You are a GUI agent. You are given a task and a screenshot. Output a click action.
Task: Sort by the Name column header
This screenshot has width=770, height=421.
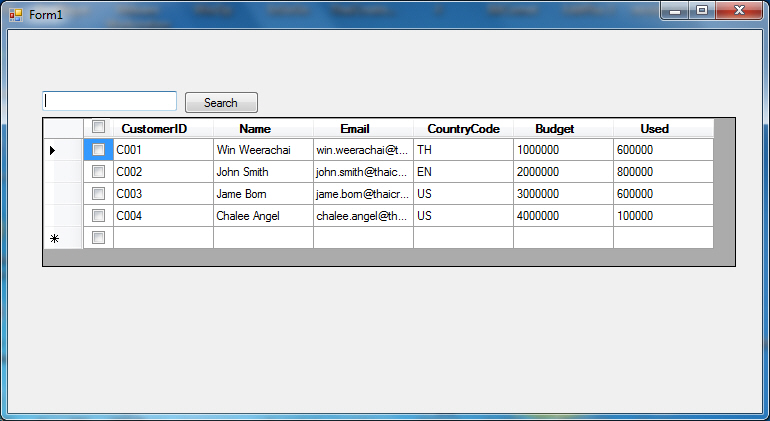[263, 128]
